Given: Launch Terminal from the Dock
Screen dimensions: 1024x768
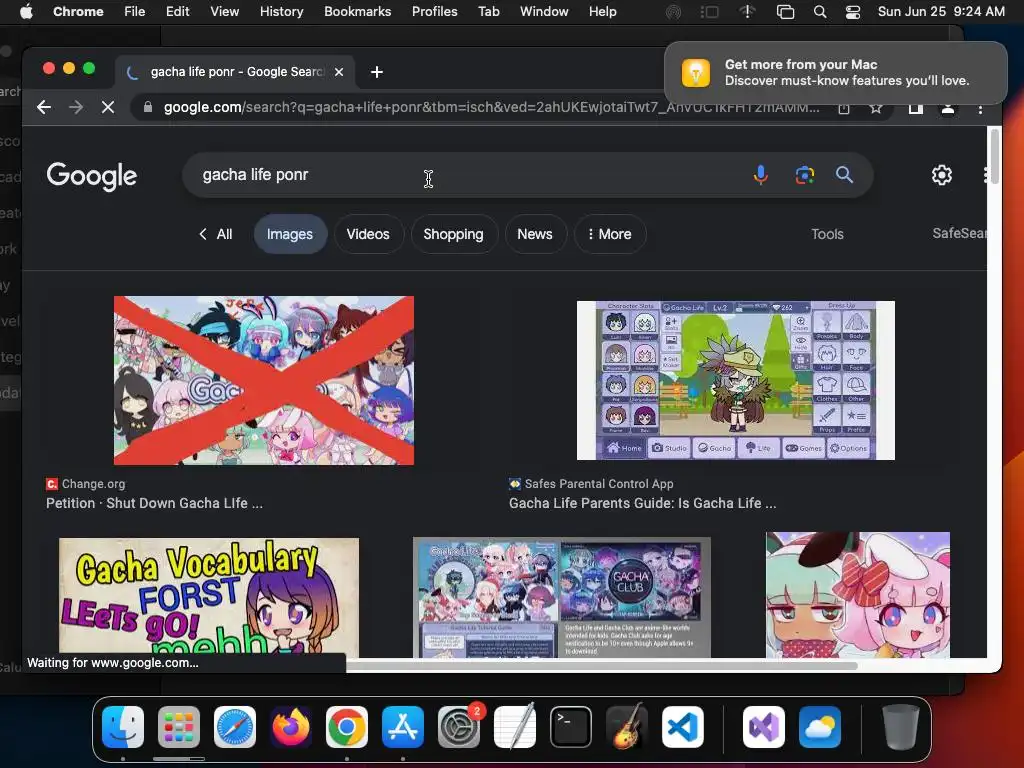Looking at the screenshot, I should pos(571,727).
